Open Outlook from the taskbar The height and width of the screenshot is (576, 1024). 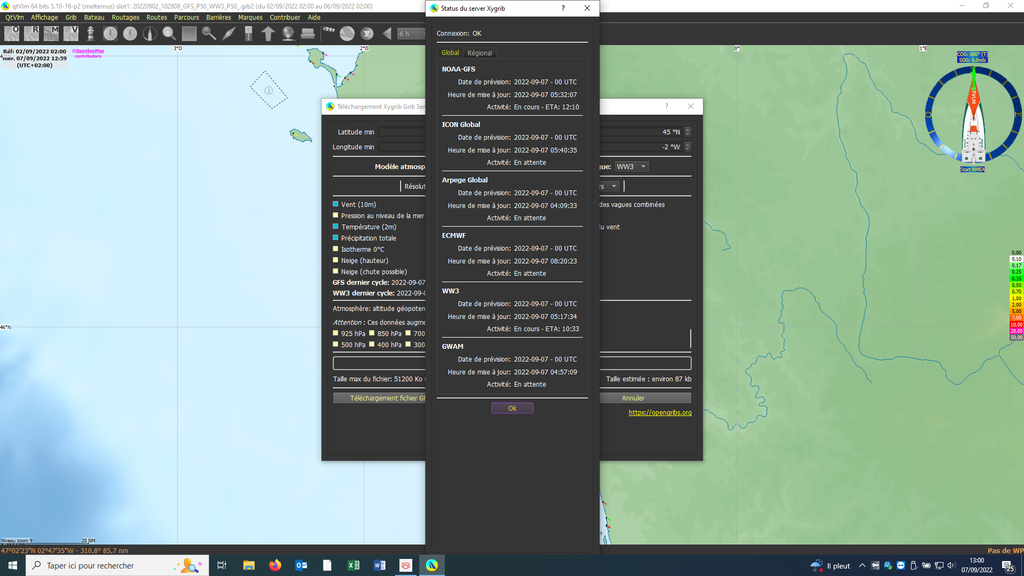pos(301,566)
